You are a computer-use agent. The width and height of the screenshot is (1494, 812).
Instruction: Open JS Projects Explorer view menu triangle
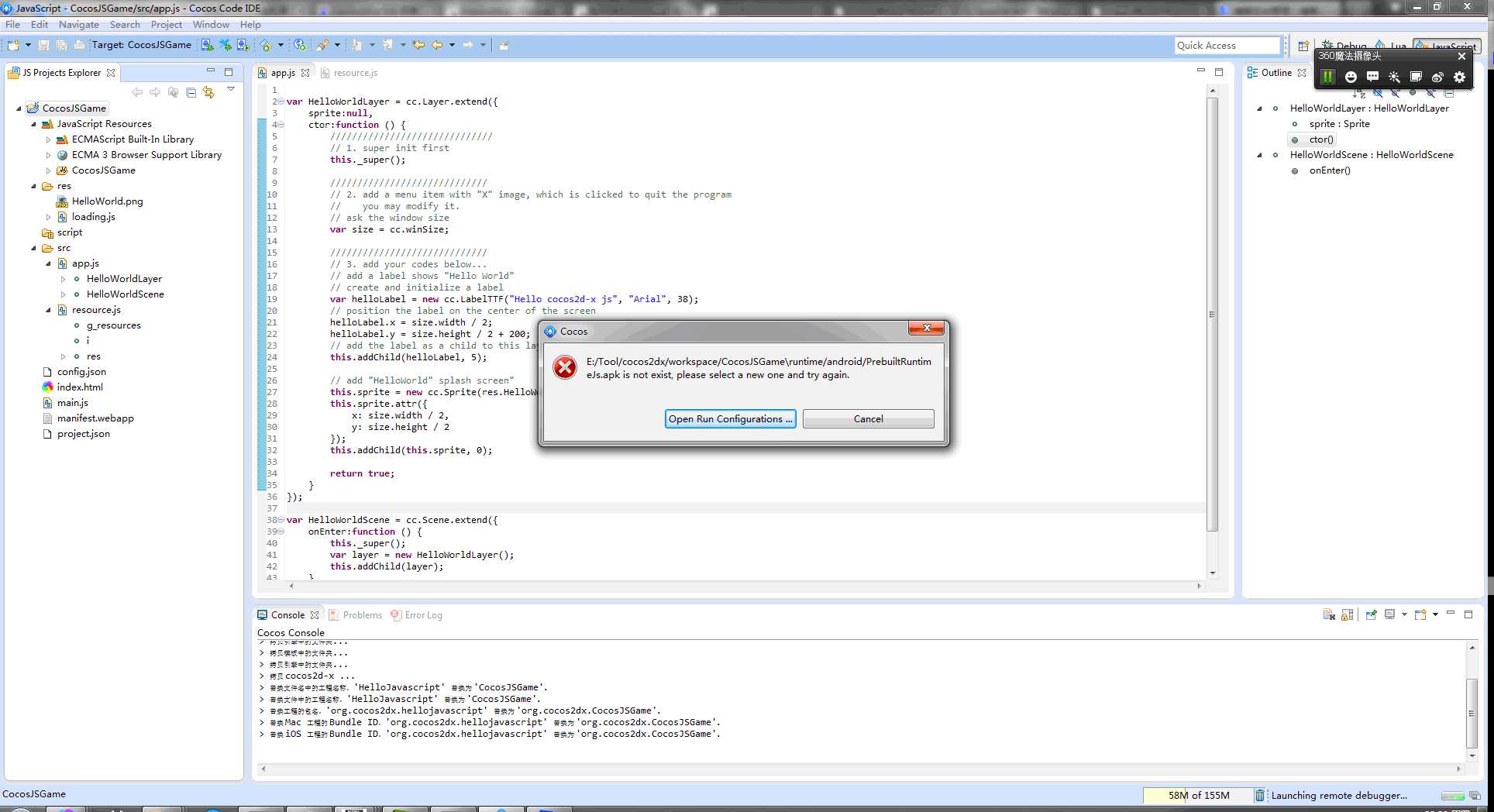click(x=231, y=89)
